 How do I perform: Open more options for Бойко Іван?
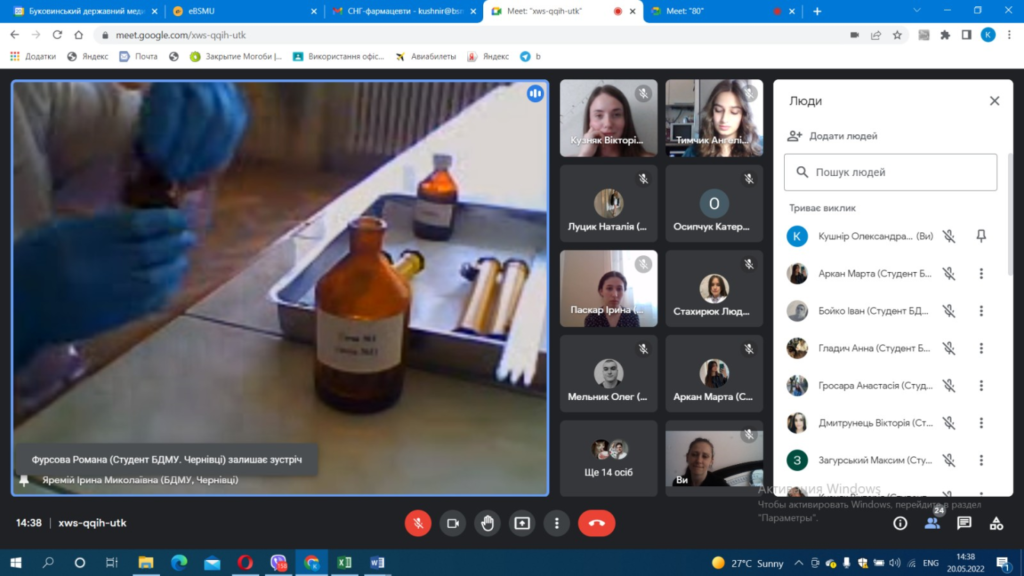[981, 311]
